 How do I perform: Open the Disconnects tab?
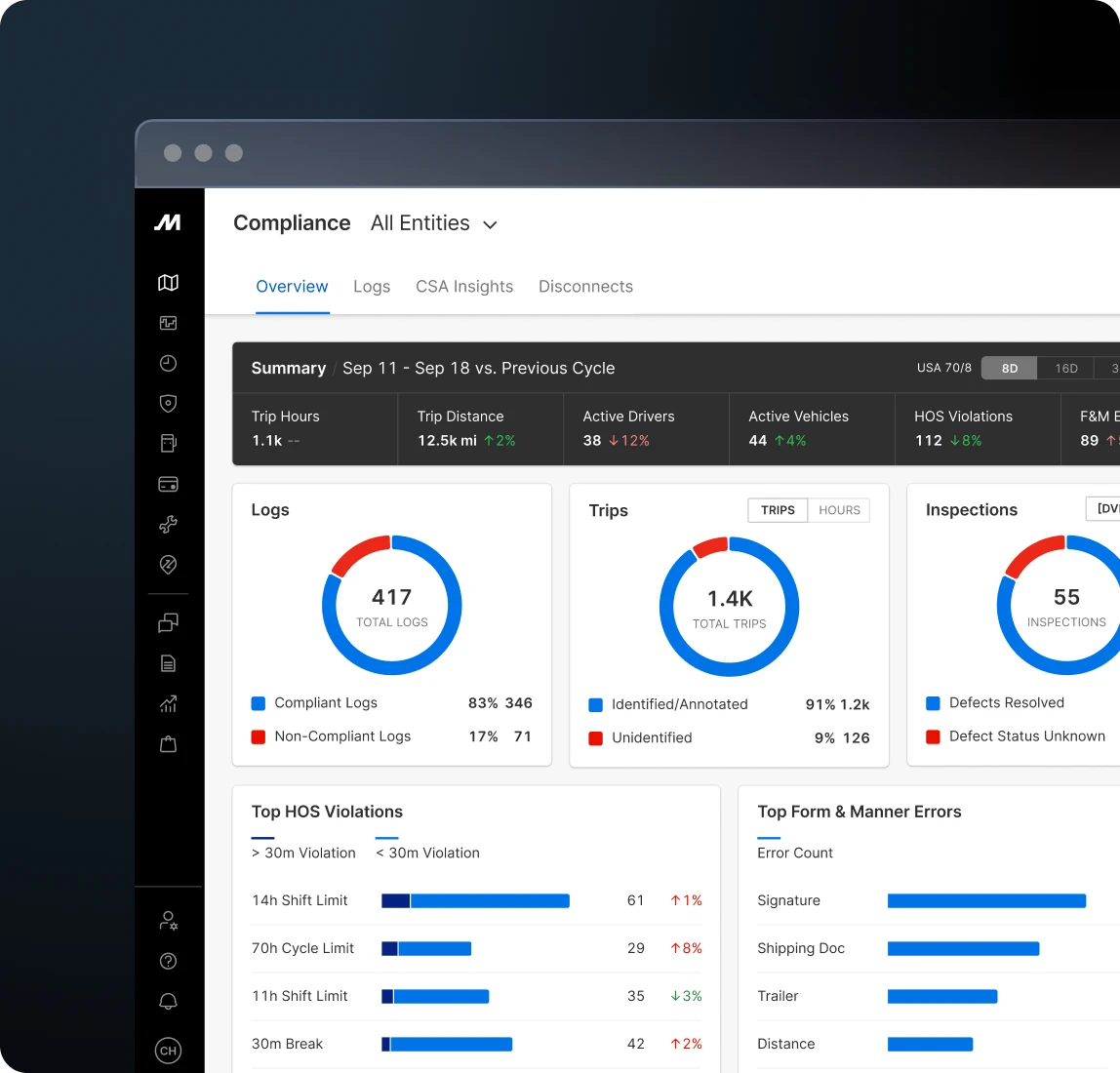[x=585, y=286]
